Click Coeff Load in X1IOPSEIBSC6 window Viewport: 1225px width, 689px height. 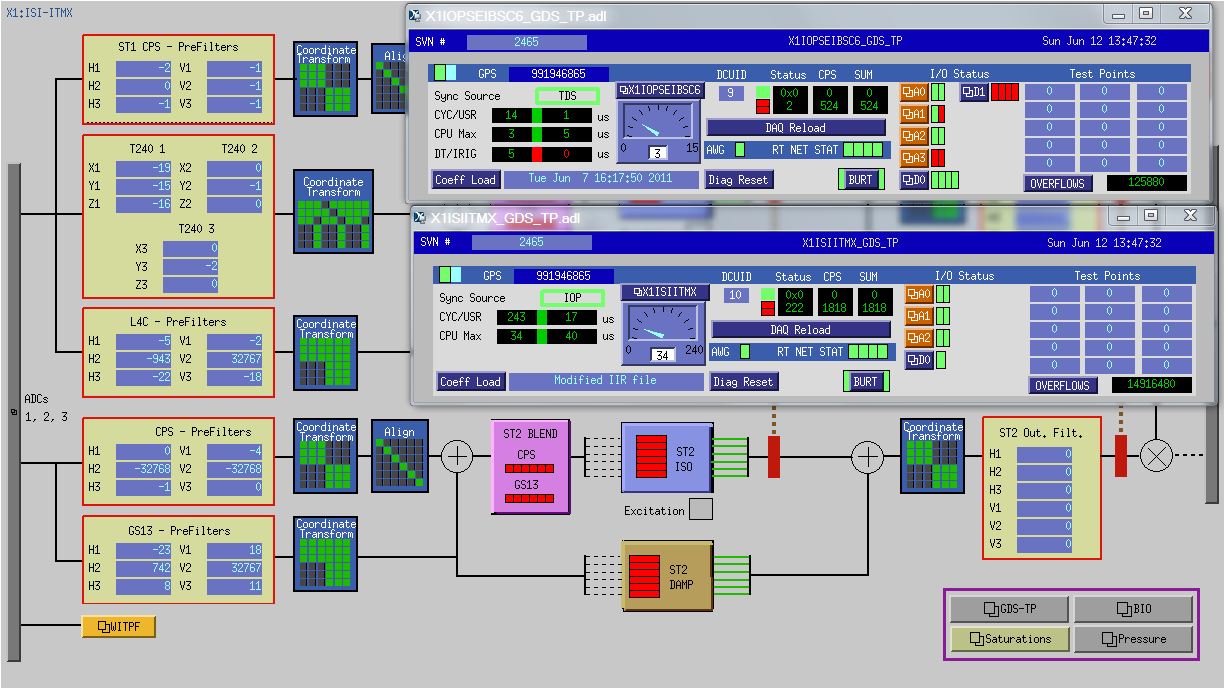(x=465, y=180)
